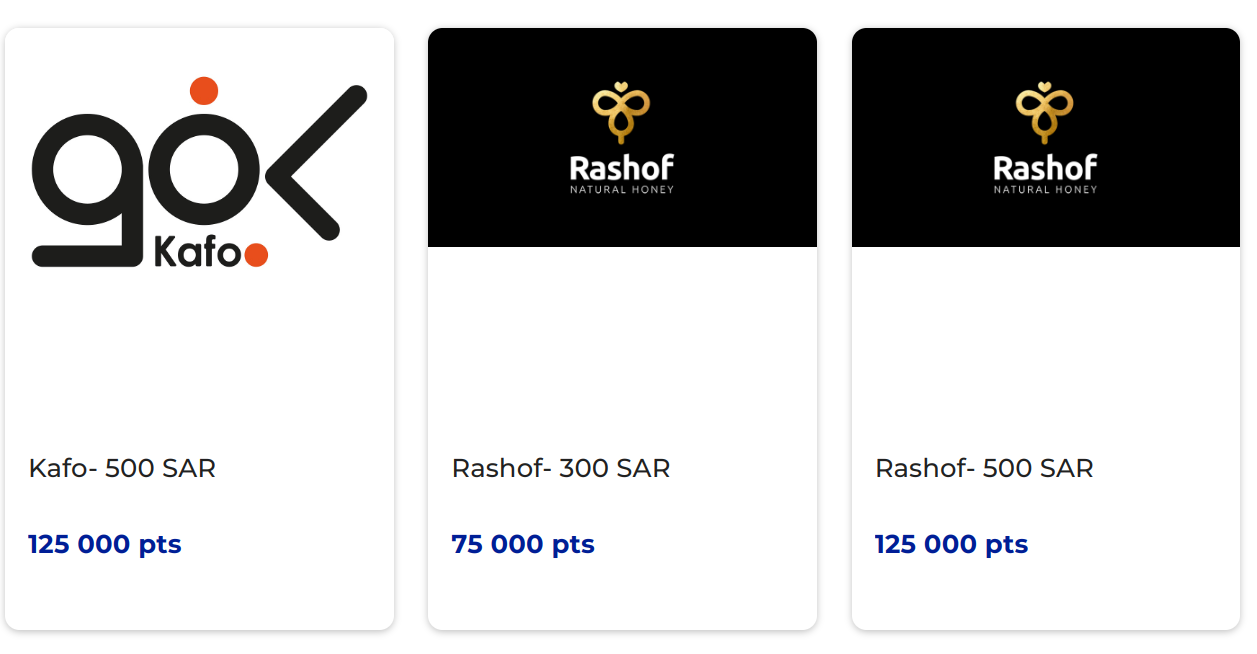Screen dimensions: 1257x654
Task: Click the Natural Honey tagline on the 300 SAR card
Action: point(621,190)
